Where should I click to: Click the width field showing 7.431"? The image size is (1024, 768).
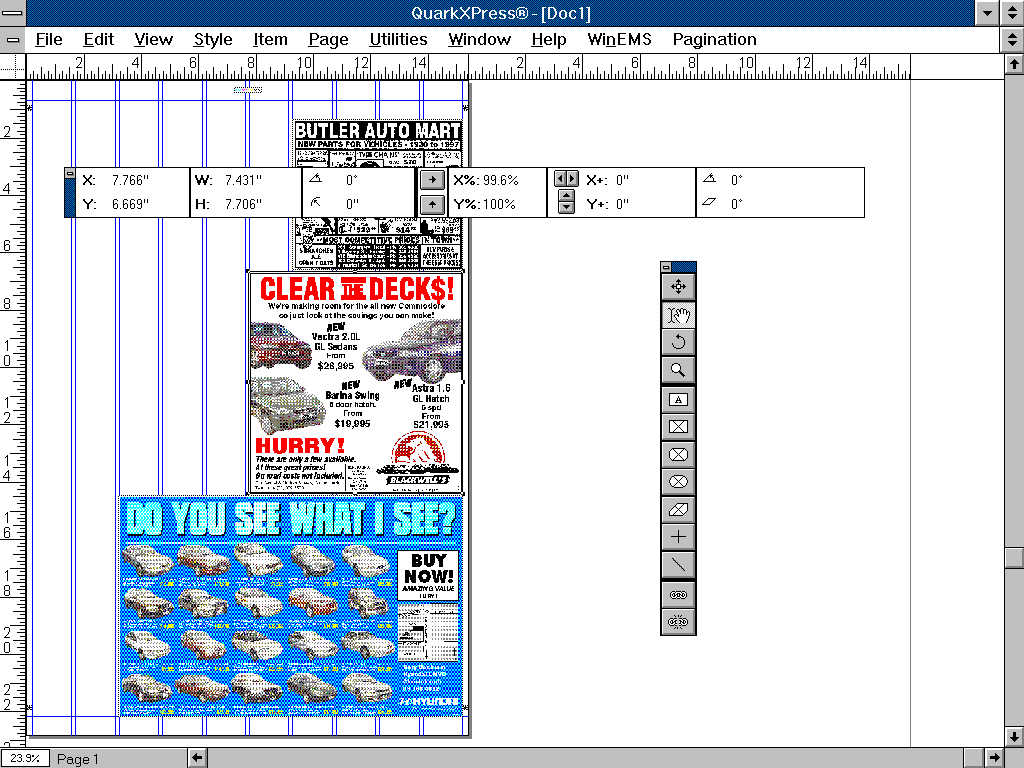243,180
